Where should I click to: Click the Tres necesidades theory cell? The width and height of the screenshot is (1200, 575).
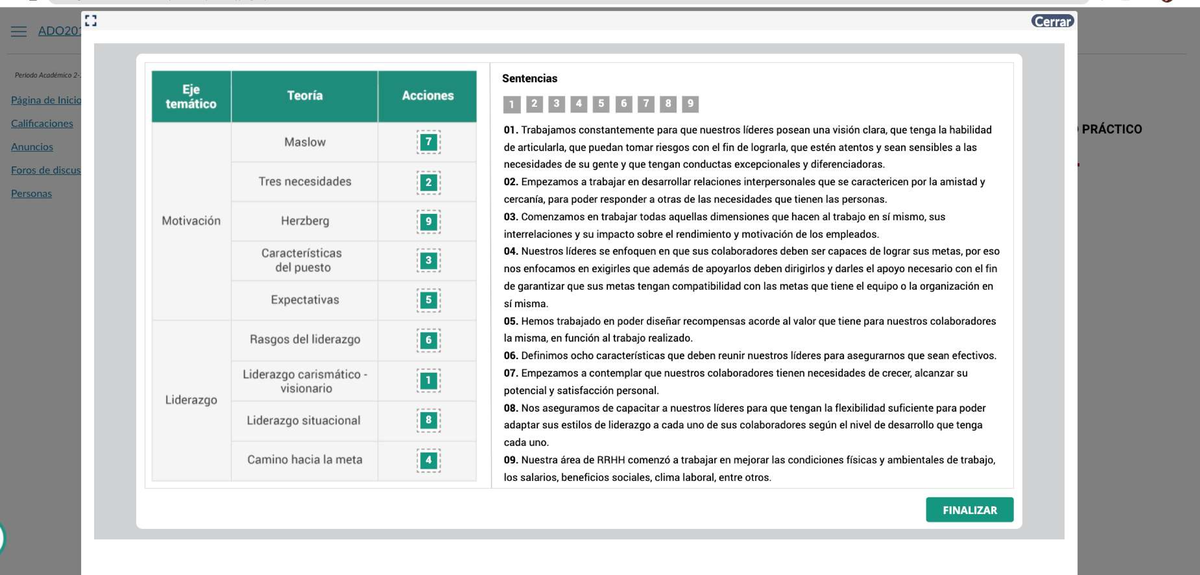305,182
